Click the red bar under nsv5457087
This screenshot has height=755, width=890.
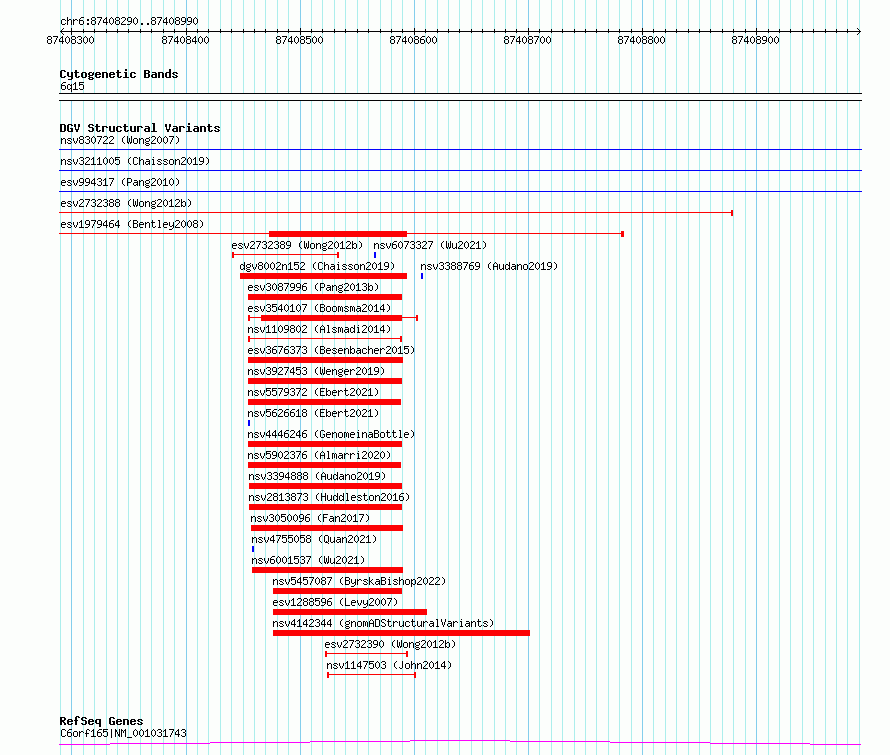coord(337,591)
